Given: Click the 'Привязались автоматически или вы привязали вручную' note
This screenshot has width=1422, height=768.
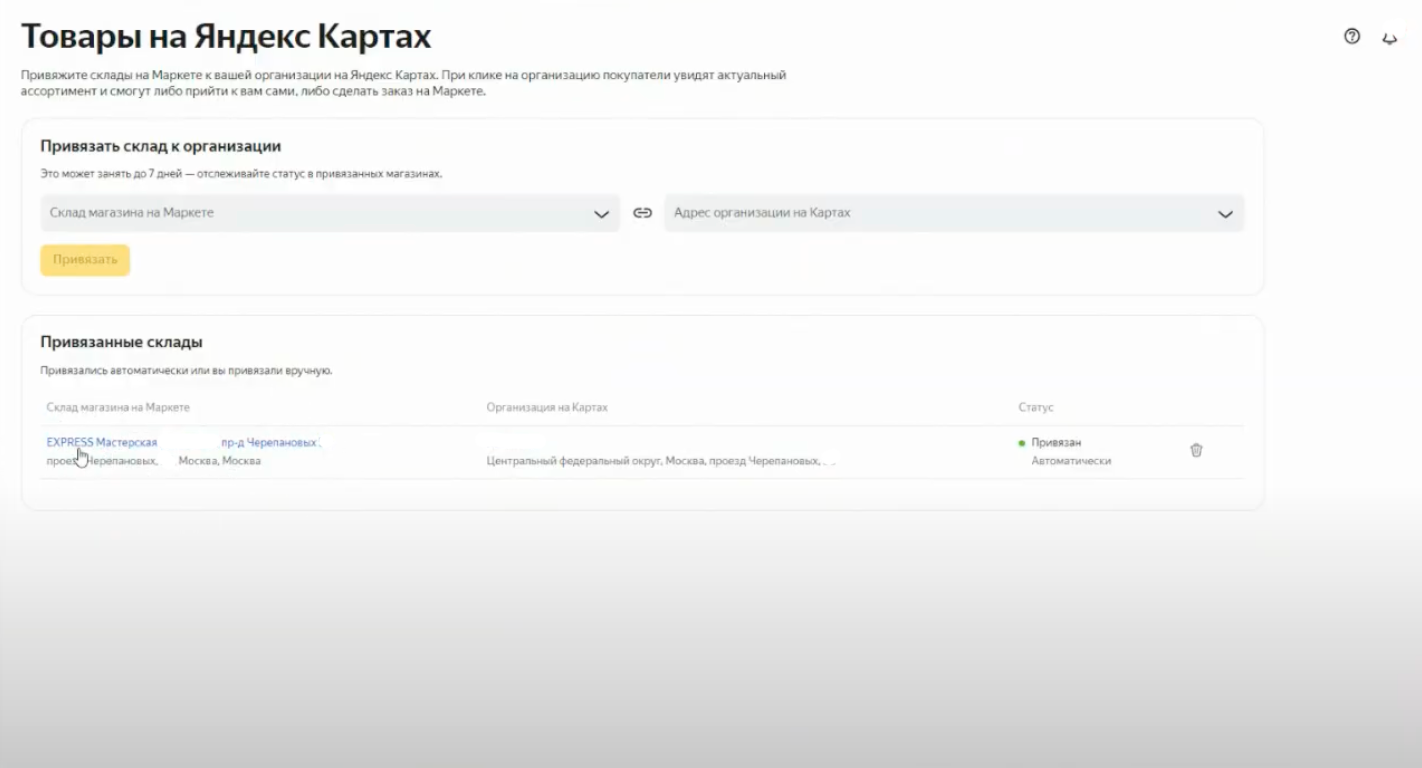Looking at the screenshot, I should click(186, 371).
